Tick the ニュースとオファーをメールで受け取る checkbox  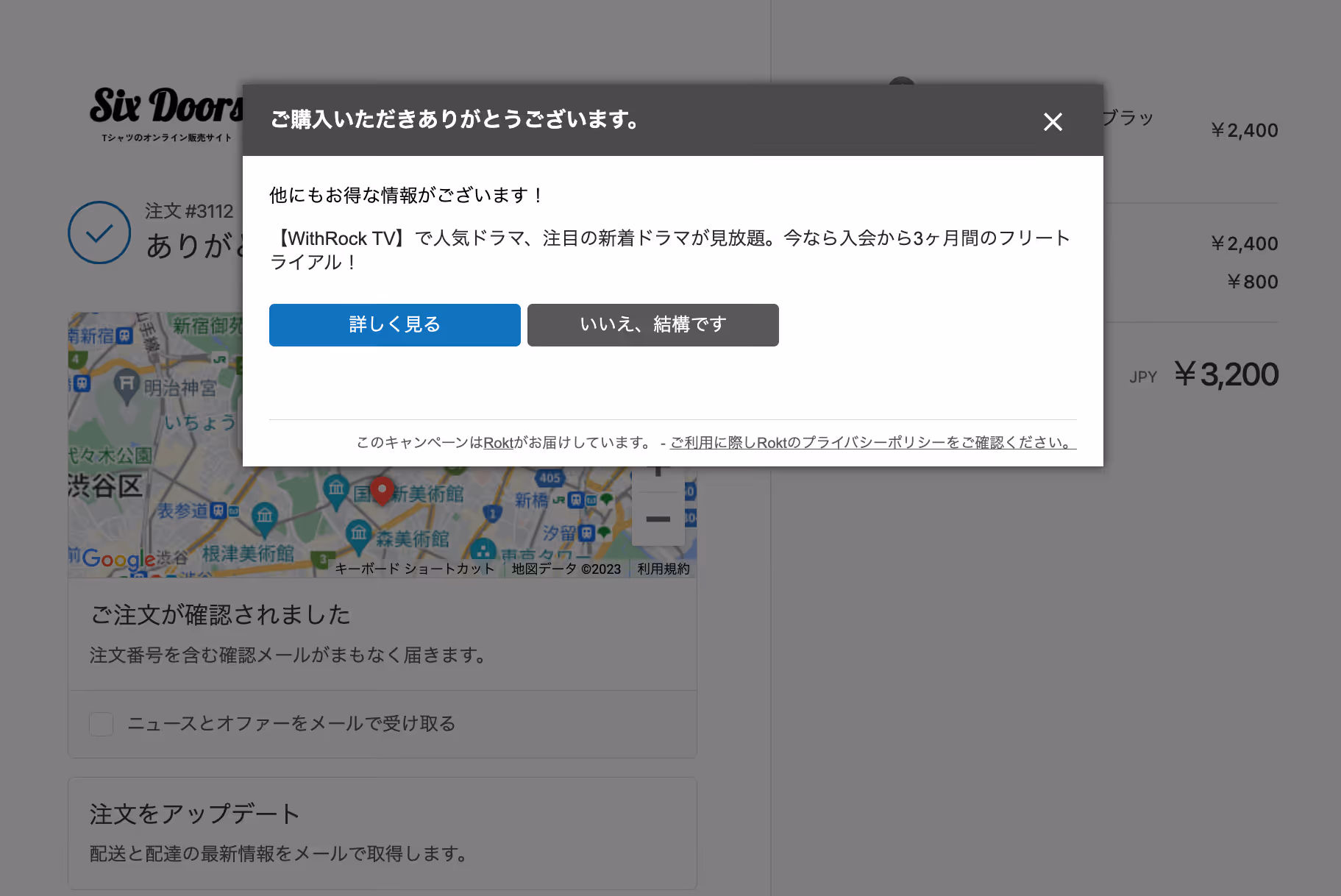pyautogui.click(x=101, y=724)
